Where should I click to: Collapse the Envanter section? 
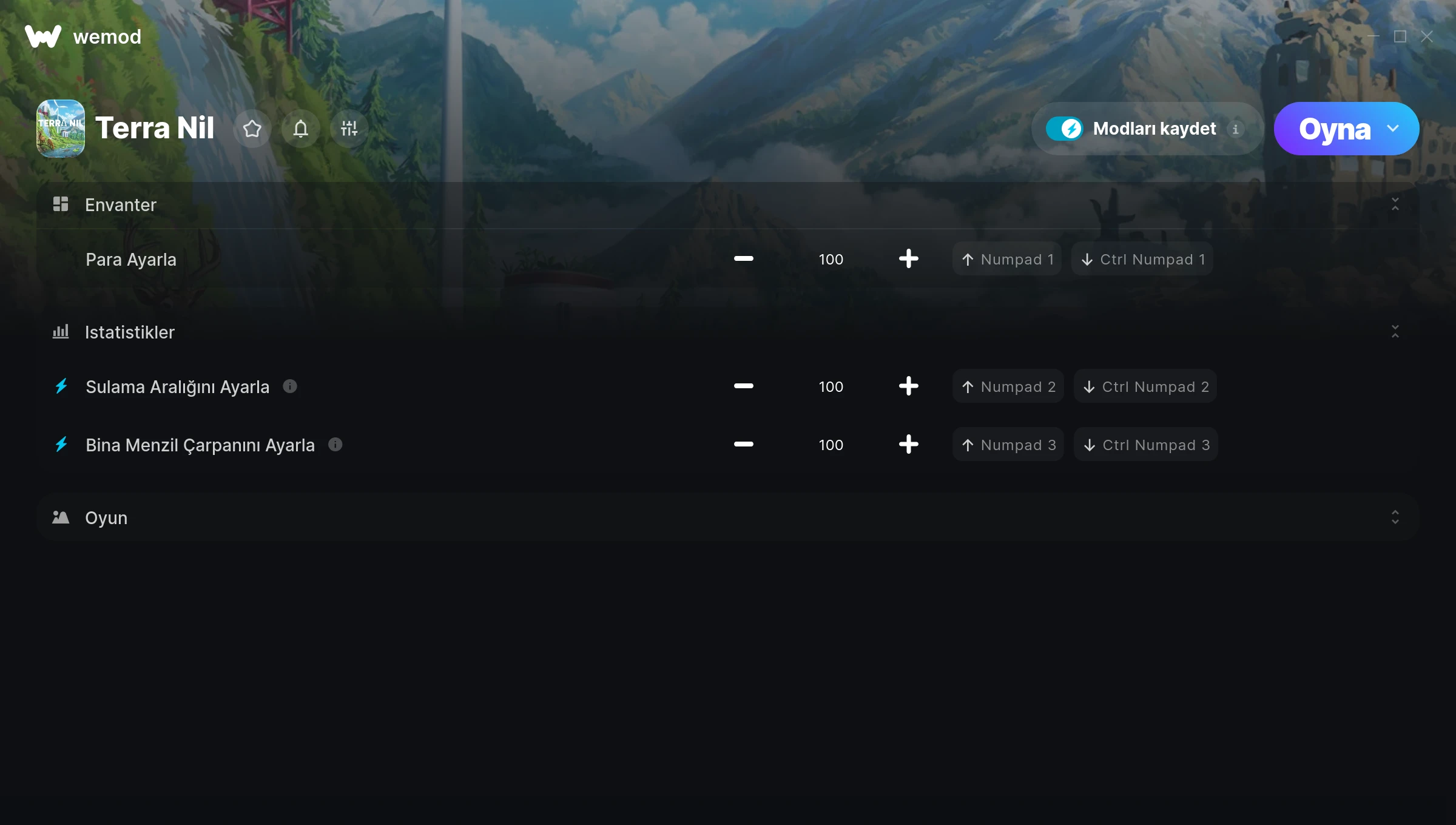click(x=1395, y=204)
